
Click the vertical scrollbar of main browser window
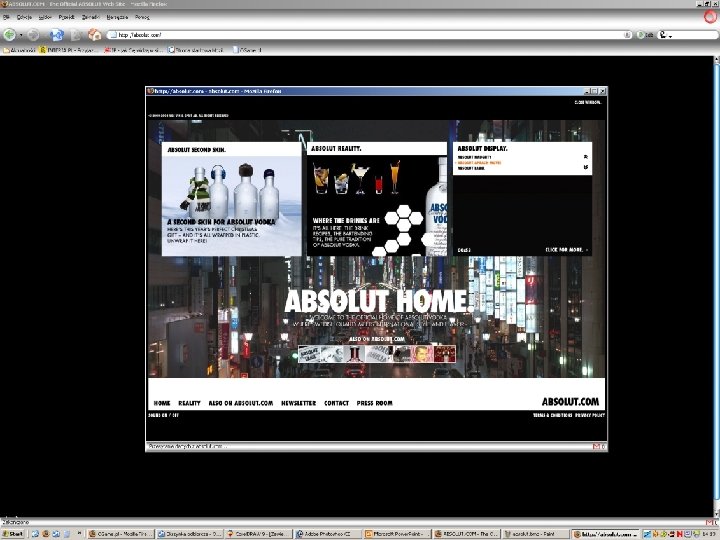click(716, 287)
